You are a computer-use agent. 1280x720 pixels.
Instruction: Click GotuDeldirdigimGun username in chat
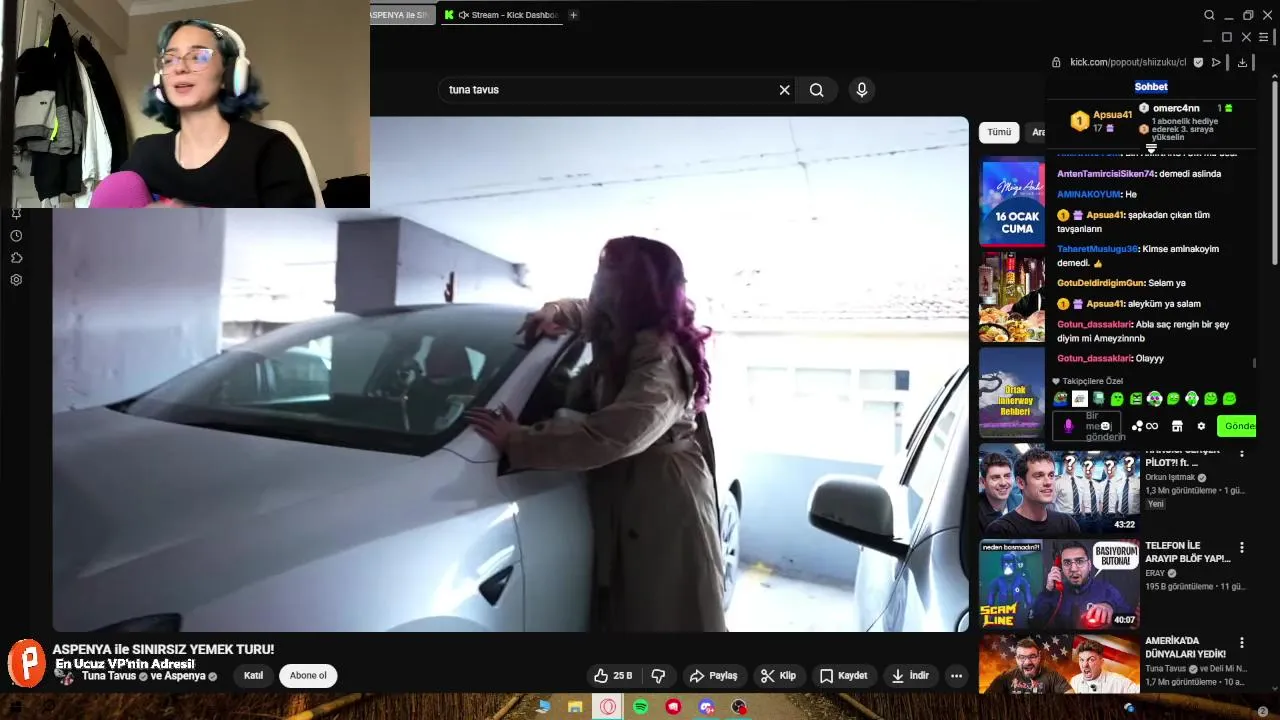tap(1100, 283)
